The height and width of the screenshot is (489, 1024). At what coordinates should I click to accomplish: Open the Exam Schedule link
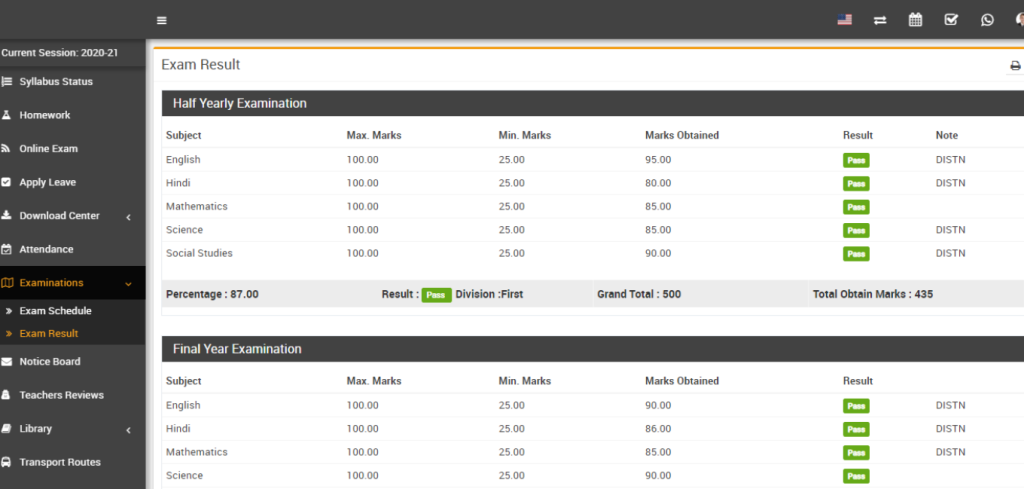[x=55, y=311]
